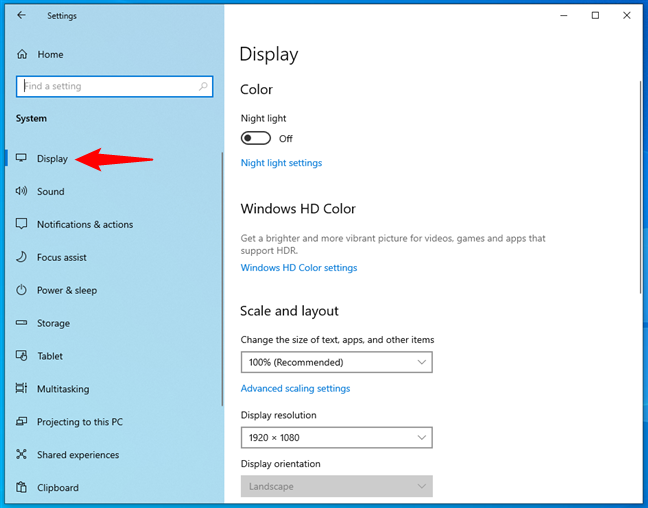The image size is (648, 508).
Task: Expand the Display resolution dropdown
Action: coord(336,437)
